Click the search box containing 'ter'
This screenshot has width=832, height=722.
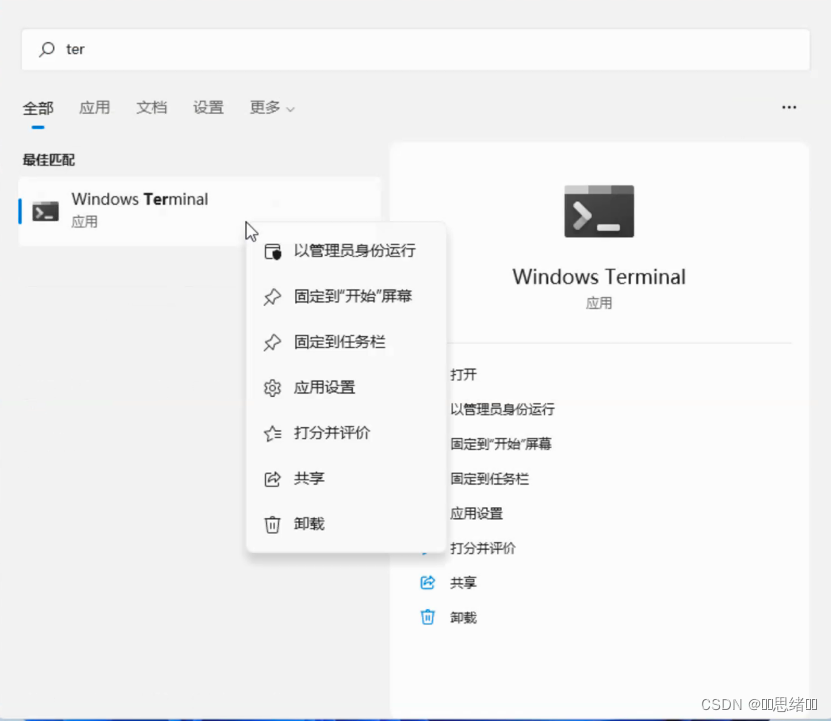(x=415, y=49)
